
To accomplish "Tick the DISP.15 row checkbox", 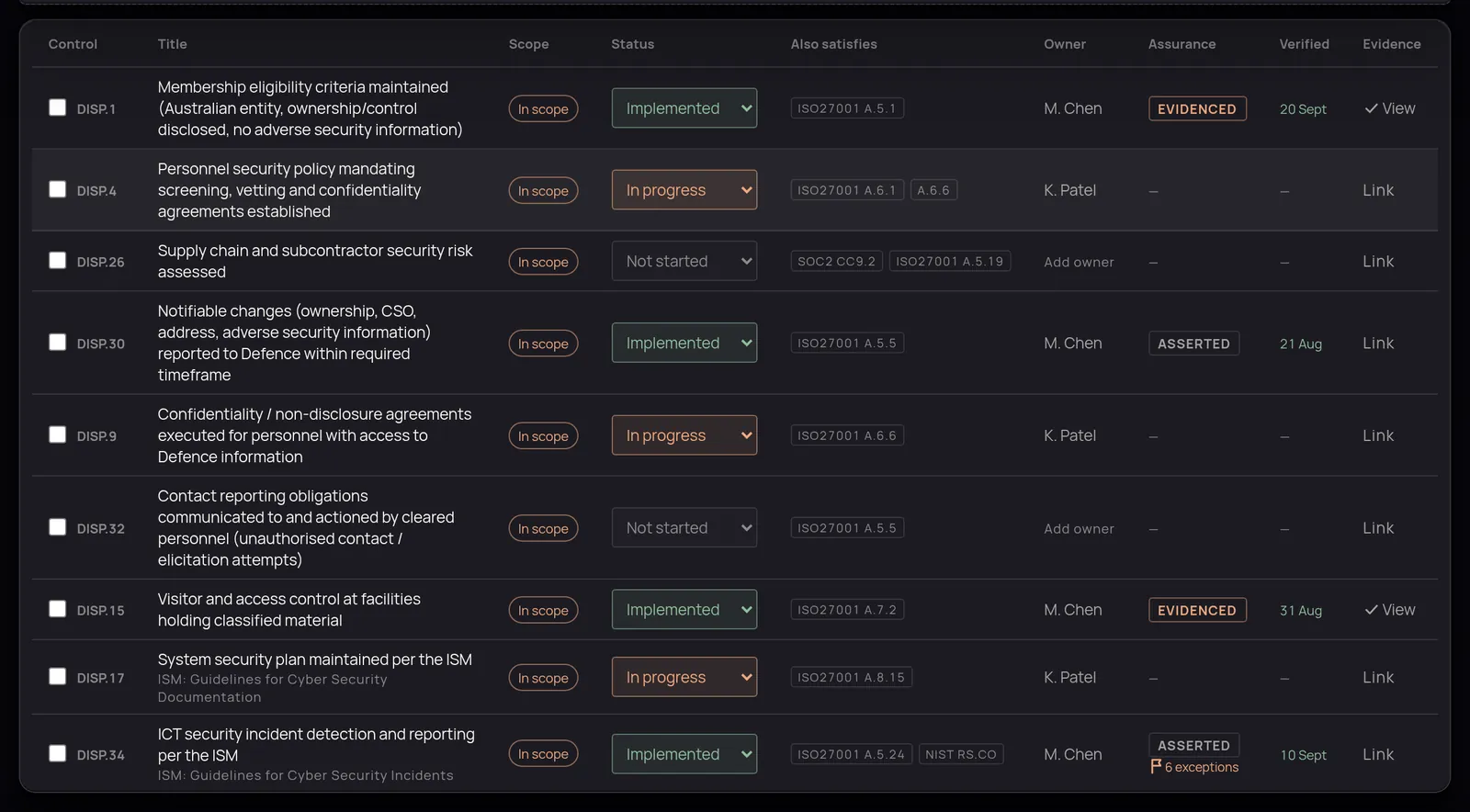I will click(57, 609).
